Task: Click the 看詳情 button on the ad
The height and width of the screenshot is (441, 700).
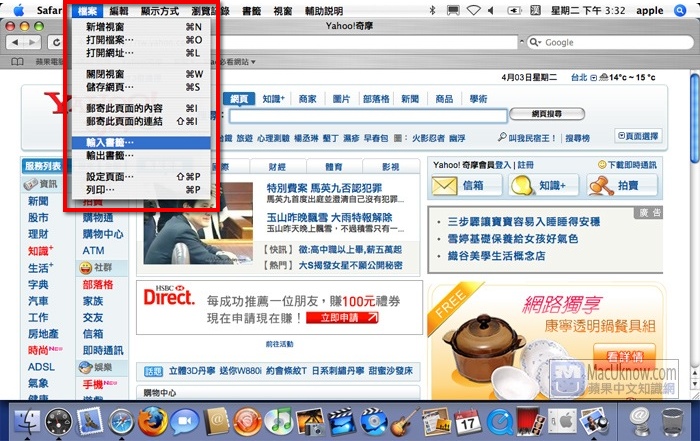Action: pos(624,356)
